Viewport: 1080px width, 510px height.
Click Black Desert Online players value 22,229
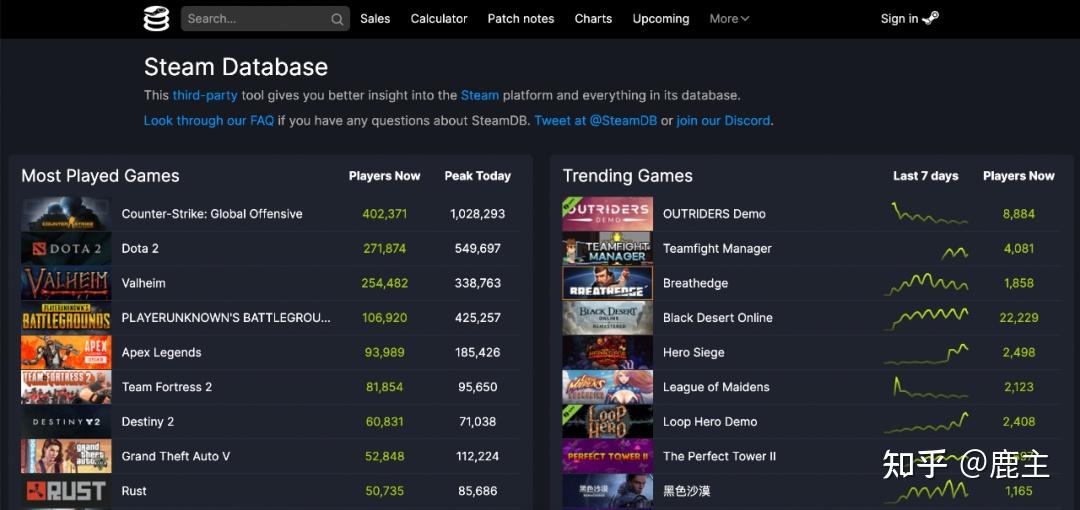click(1019, 317)
